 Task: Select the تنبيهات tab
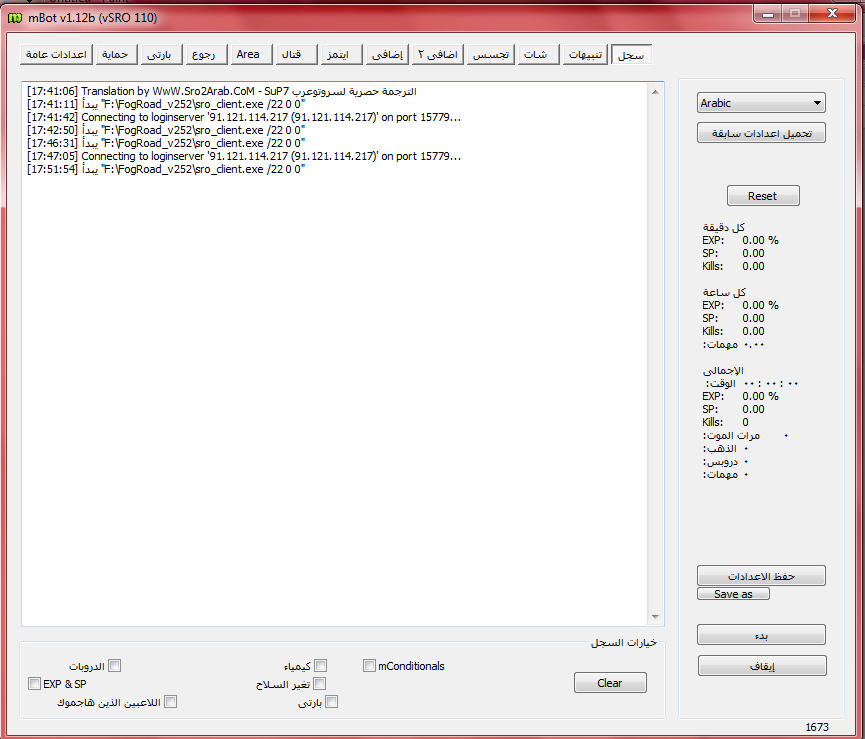585,55
